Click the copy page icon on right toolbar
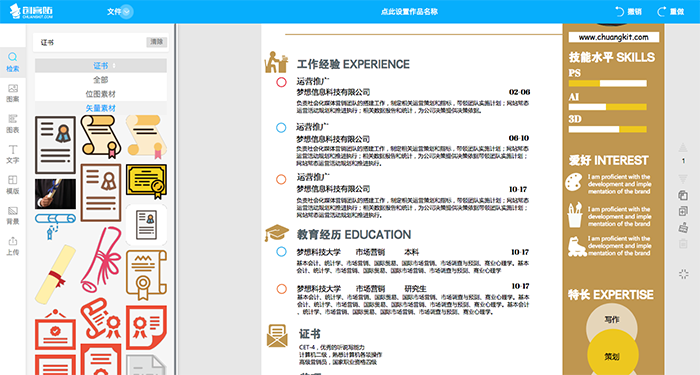700x375 pixels. coord(683,196)
